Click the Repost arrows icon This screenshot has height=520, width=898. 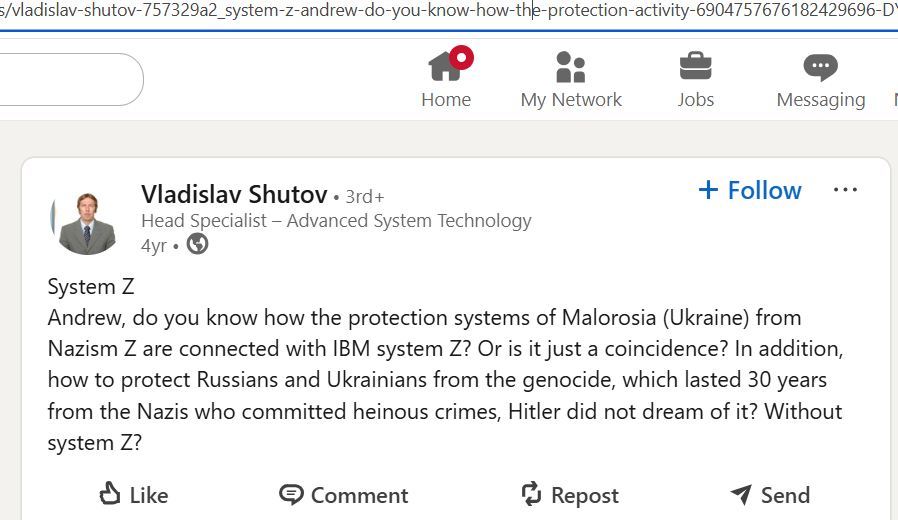[531, 494]
